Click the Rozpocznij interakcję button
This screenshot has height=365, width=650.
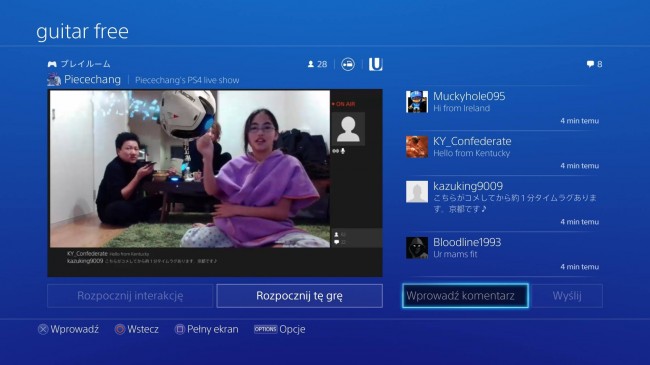(130, 296)
